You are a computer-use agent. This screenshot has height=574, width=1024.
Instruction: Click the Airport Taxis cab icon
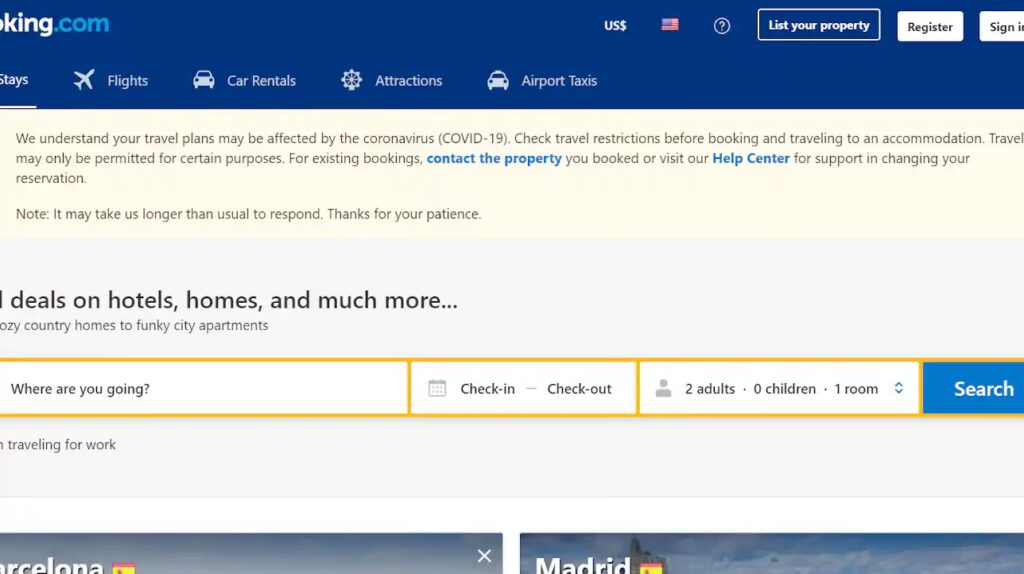(x=498, y=80)
